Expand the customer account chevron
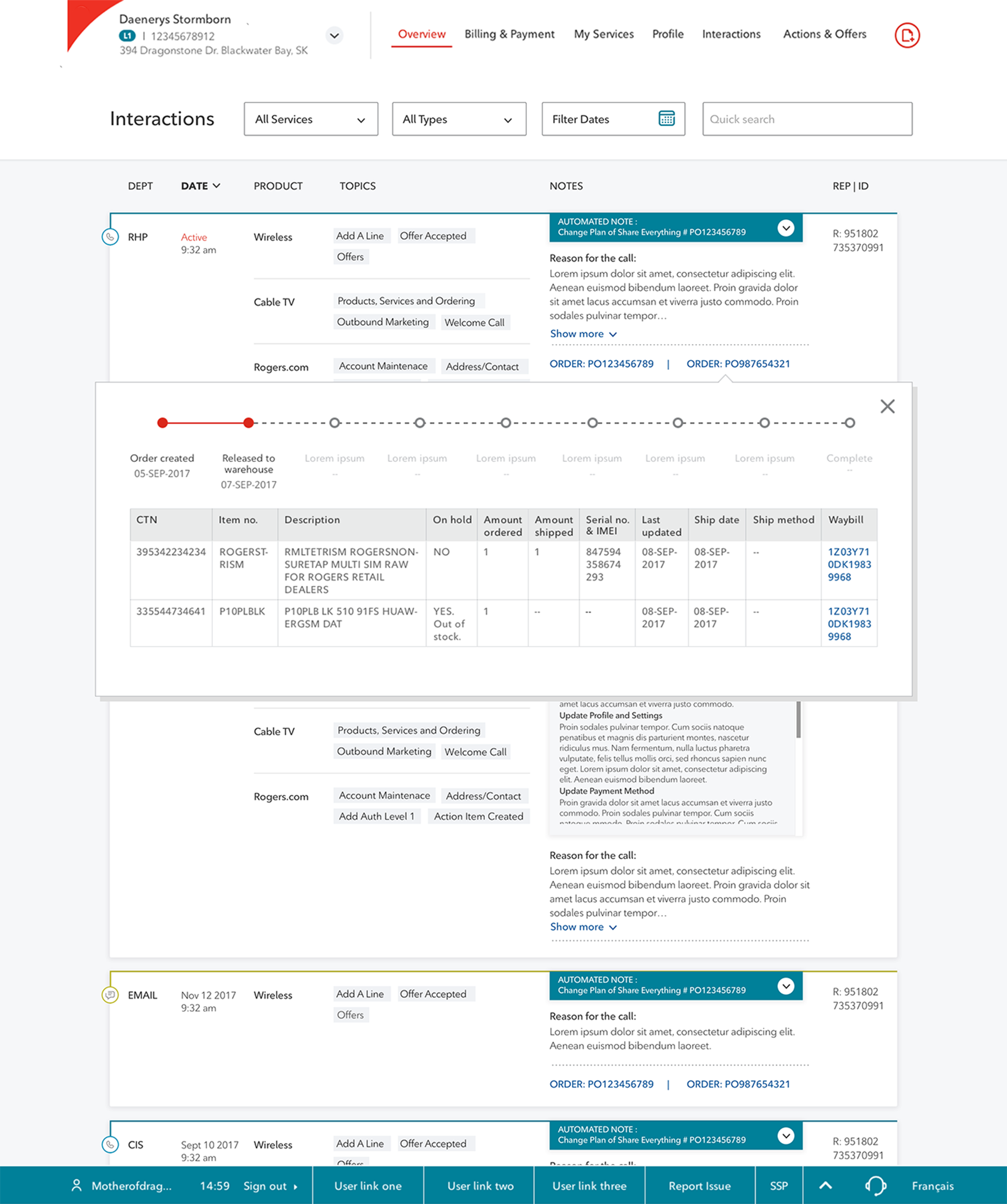The image size is (1007, 1204). pyautogui.click(x=334, y=35)
